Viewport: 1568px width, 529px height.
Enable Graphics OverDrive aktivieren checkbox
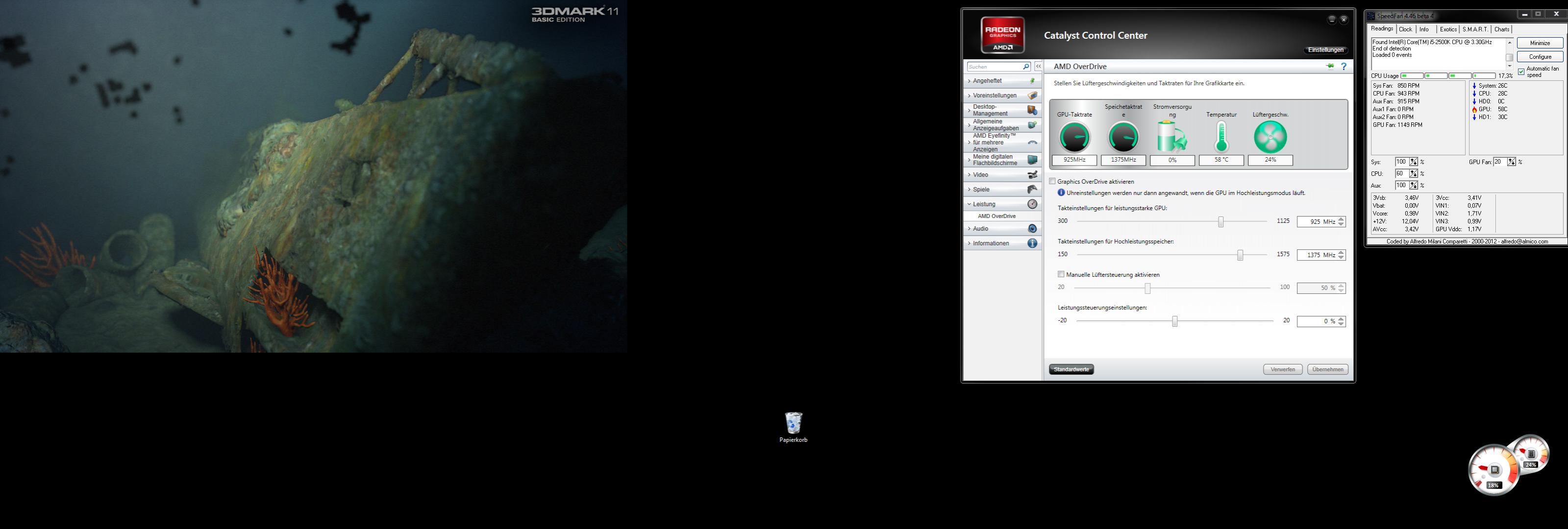[1052, 181]
